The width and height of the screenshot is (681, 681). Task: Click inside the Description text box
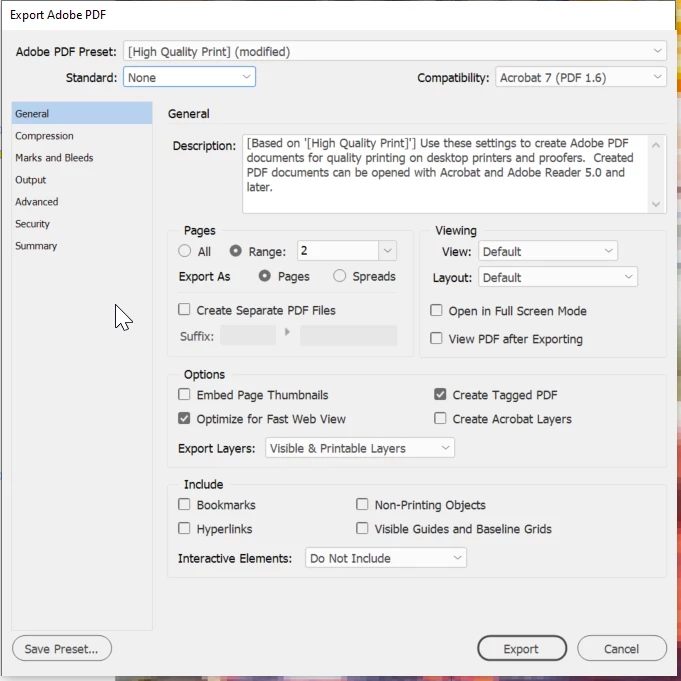tap(445, 174)
